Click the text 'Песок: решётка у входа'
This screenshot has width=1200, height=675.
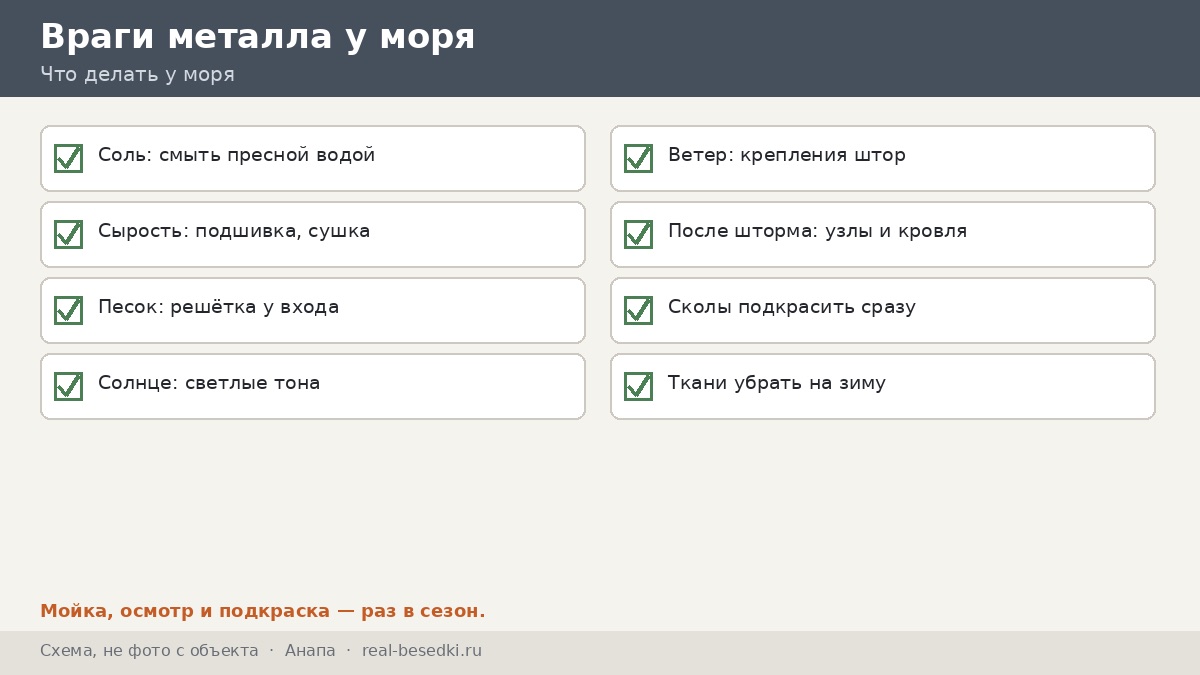click(x=218, y=308)
